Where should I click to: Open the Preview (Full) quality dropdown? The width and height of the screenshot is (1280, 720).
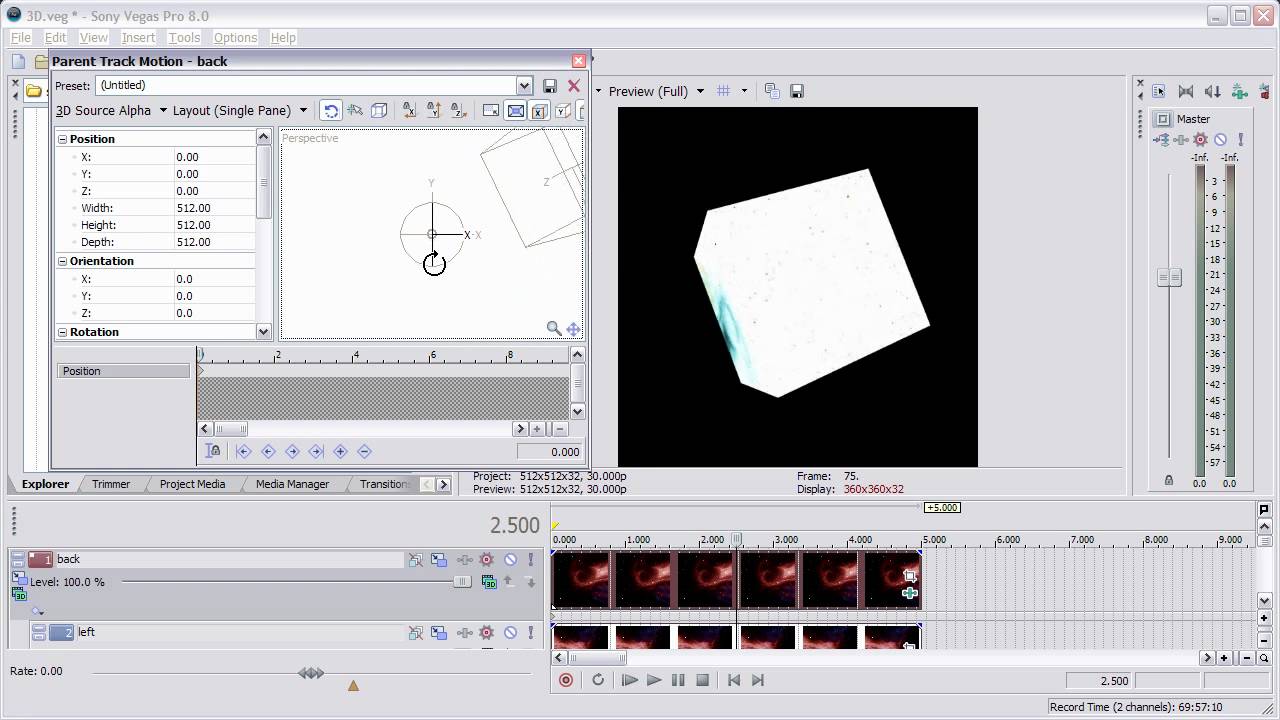pos(656,91)
